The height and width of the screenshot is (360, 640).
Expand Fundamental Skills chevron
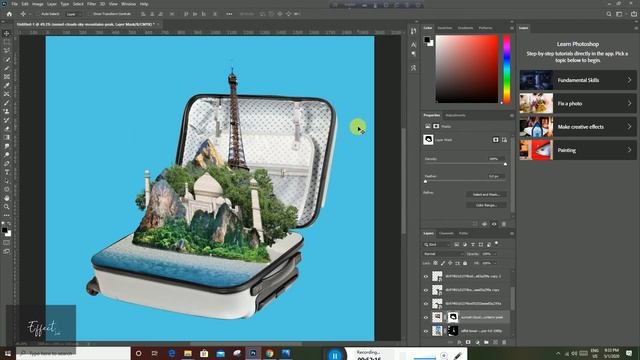tap(629, 80)
